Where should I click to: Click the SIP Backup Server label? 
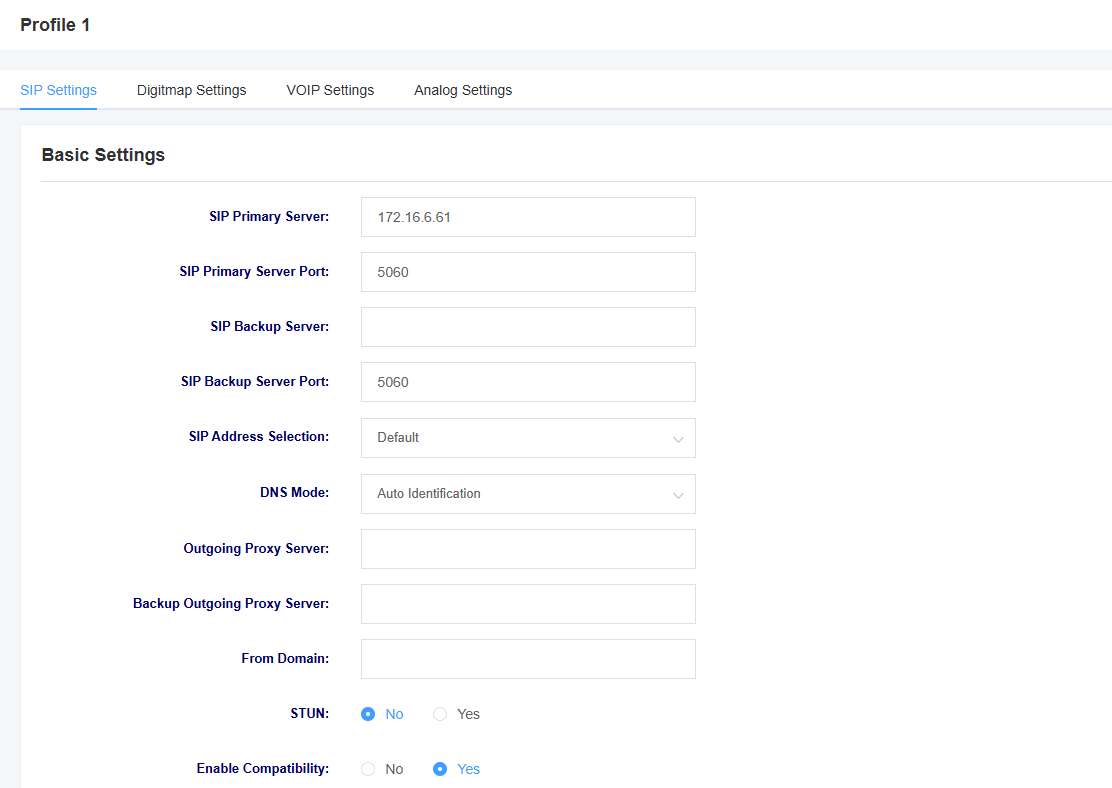[x=269, y=326]
